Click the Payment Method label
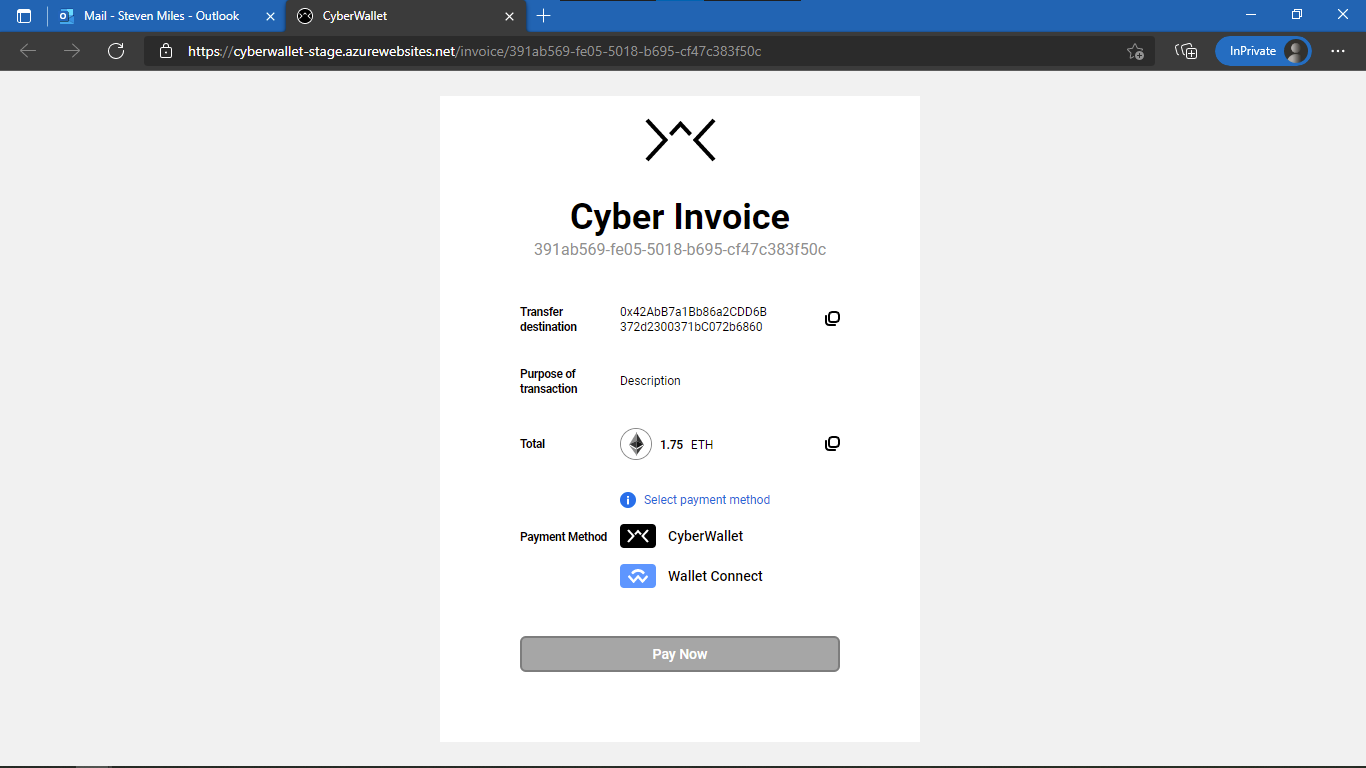The image size is (1366, 768). pyautogui.click(x=564, y=537)
